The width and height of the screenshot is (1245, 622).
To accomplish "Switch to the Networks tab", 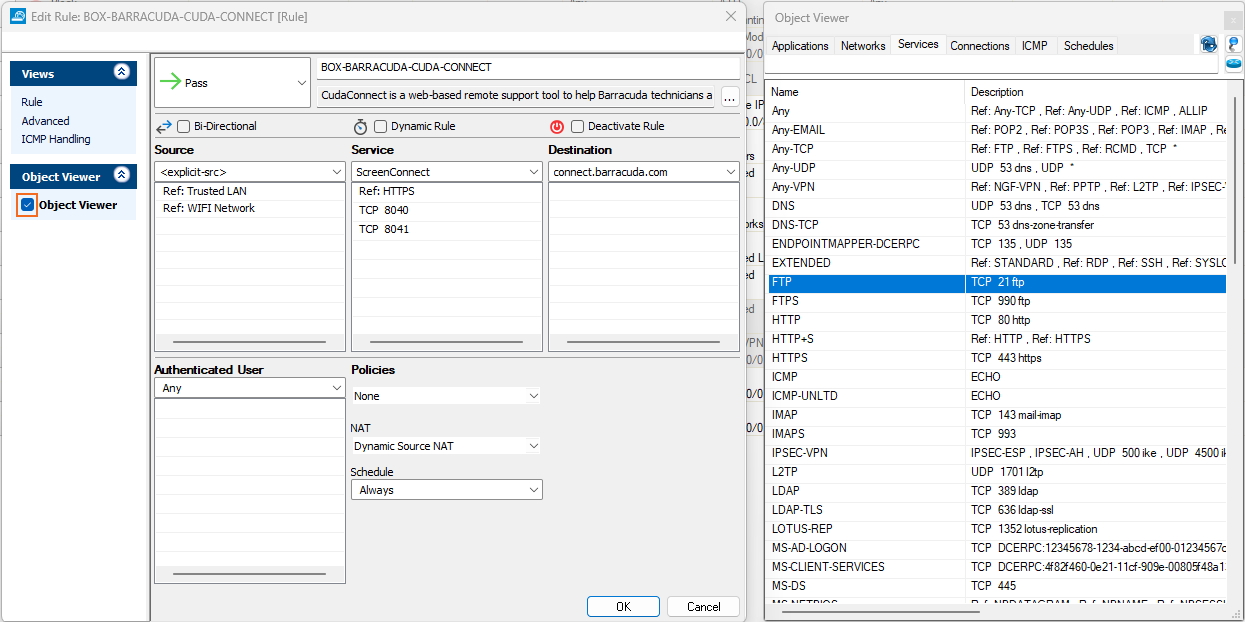I will pos(863,46).
